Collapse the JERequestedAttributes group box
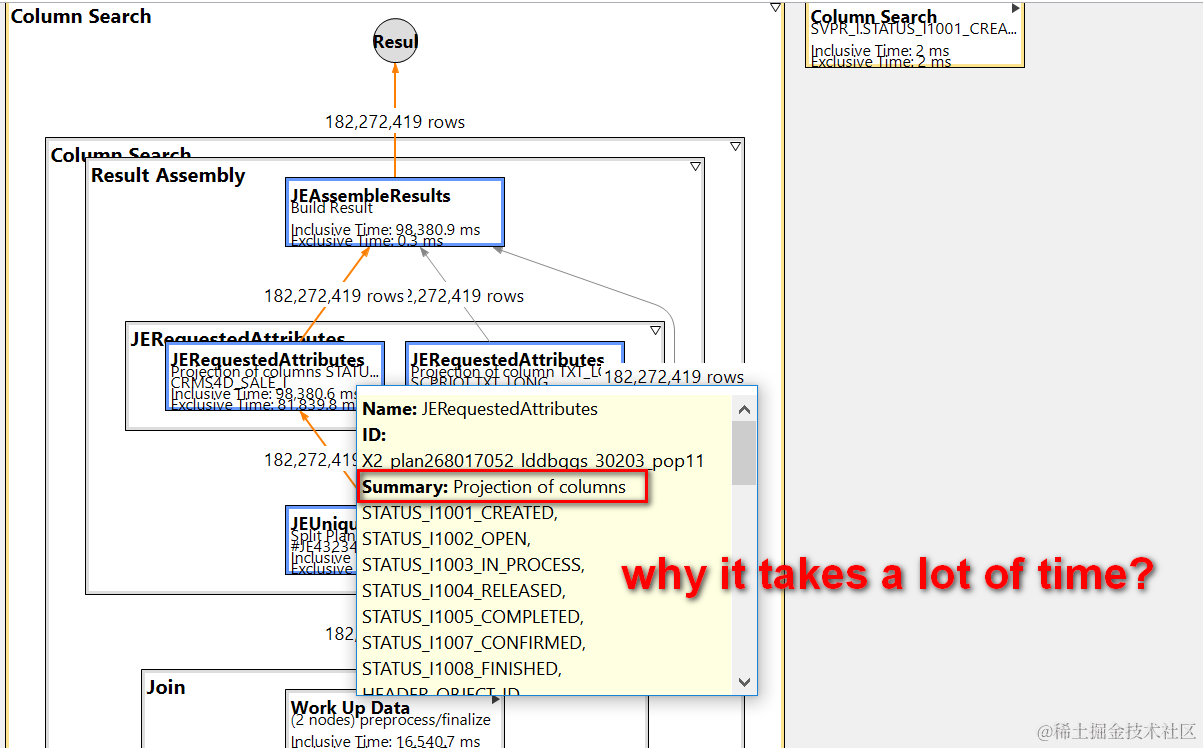 click(x=656, y=330)
